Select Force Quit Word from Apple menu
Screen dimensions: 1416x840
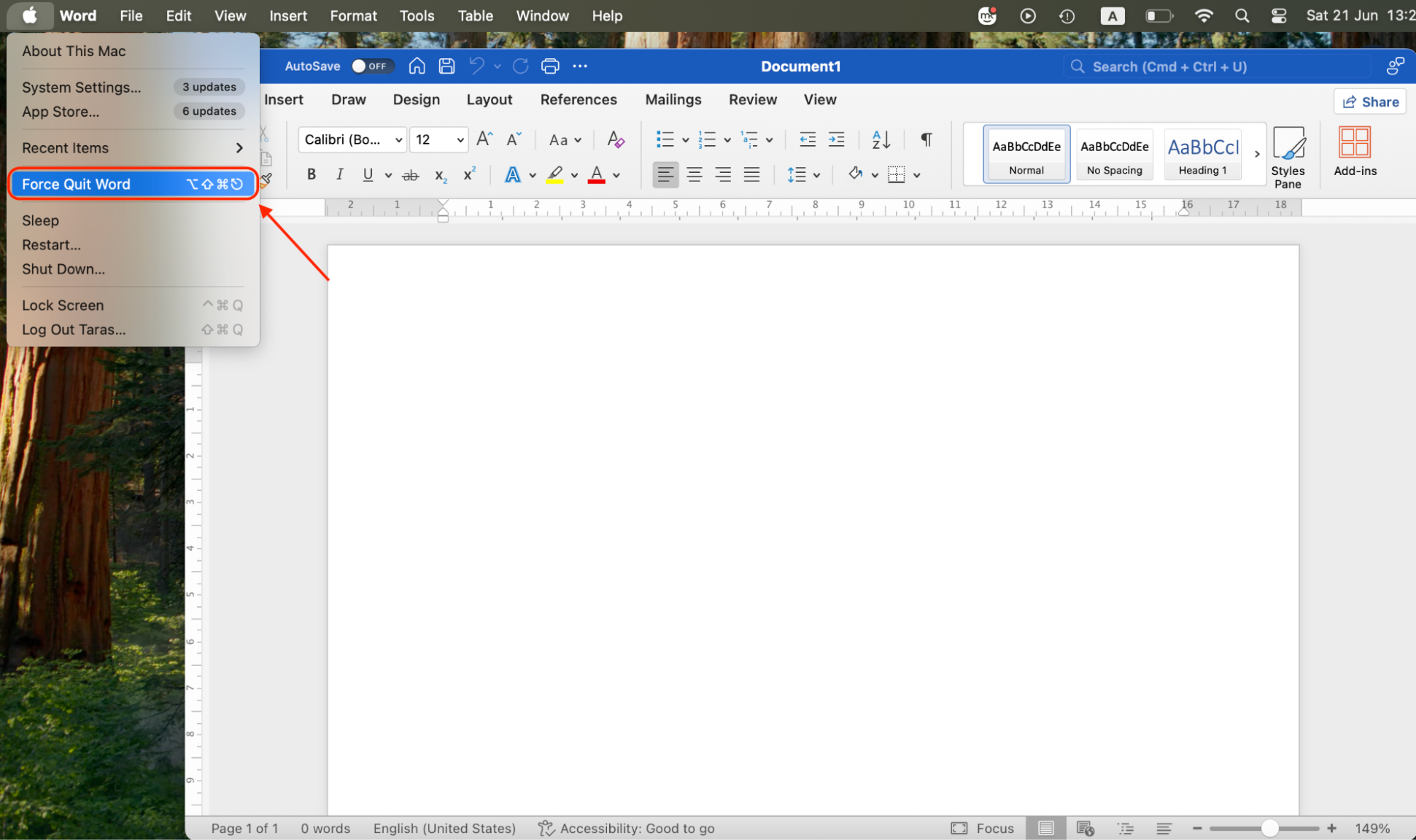coord(76,183)
